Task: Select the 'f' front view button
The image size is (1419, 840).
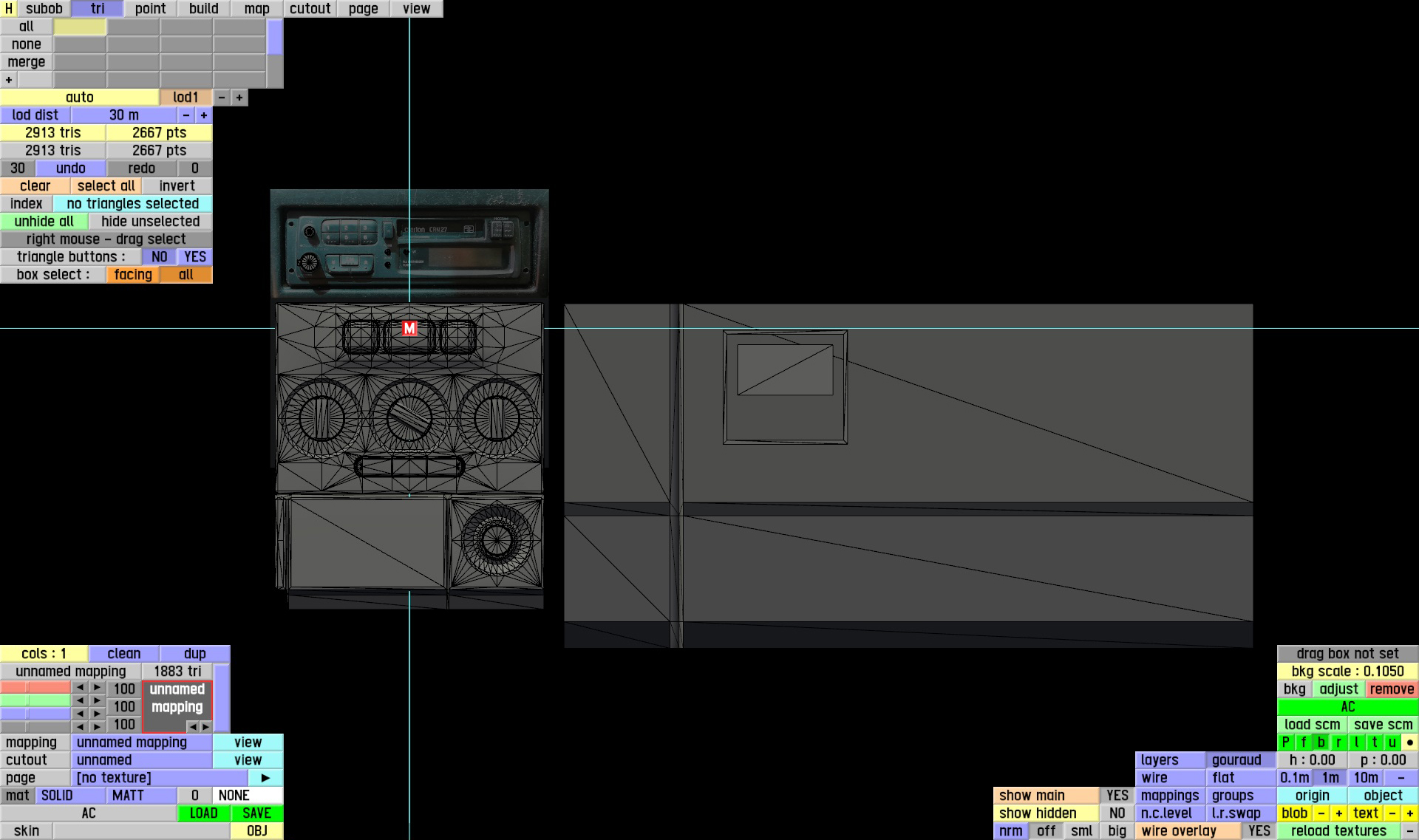Action: (1303, 742)
